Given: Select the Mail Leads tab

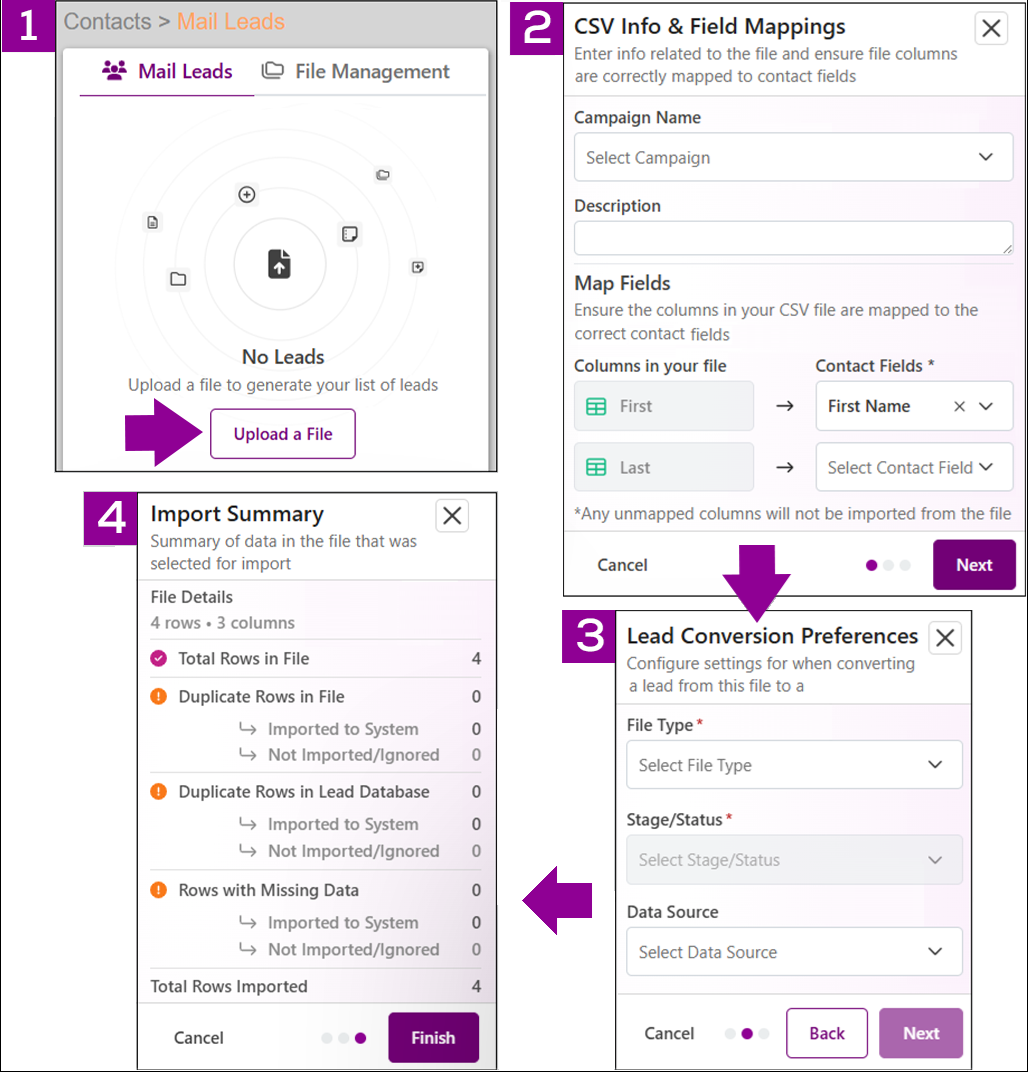Looking at the screenshot, I should point(167,71).
